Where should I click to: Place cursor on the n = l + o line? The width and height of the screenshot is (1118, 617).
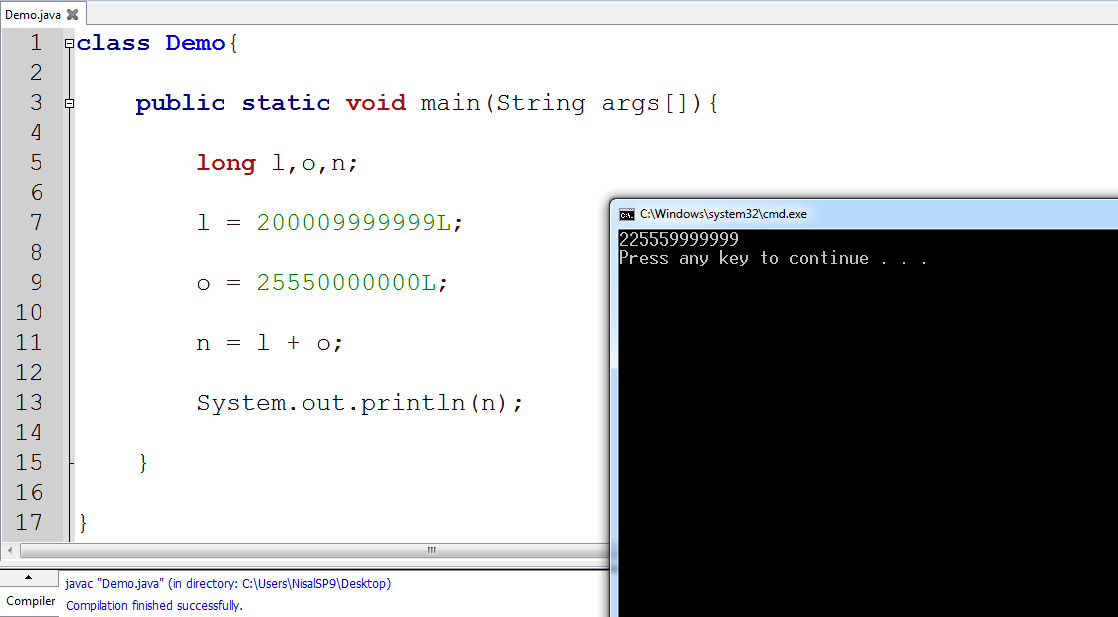pos(270,342)
